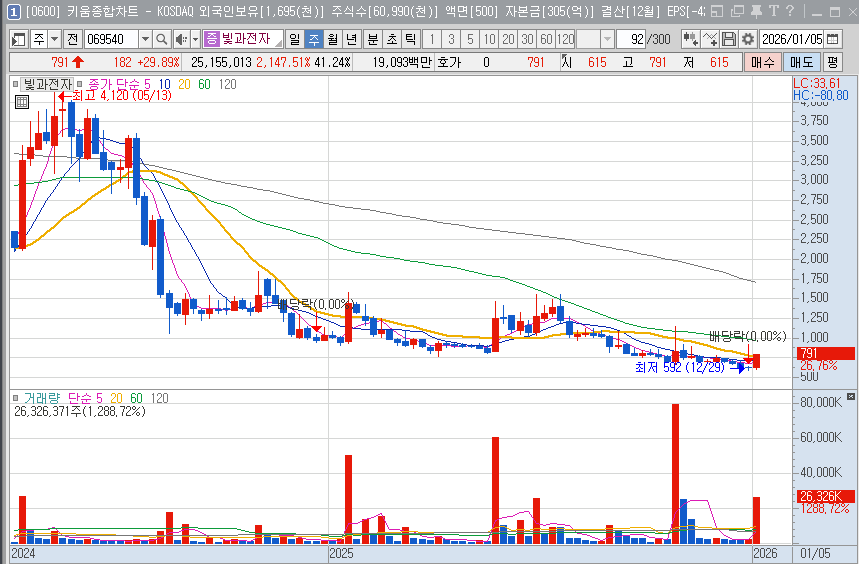Screen dimensions: 859x564
Task: Open stock code 069540 dropdown arrow
Action: (145, 39)
